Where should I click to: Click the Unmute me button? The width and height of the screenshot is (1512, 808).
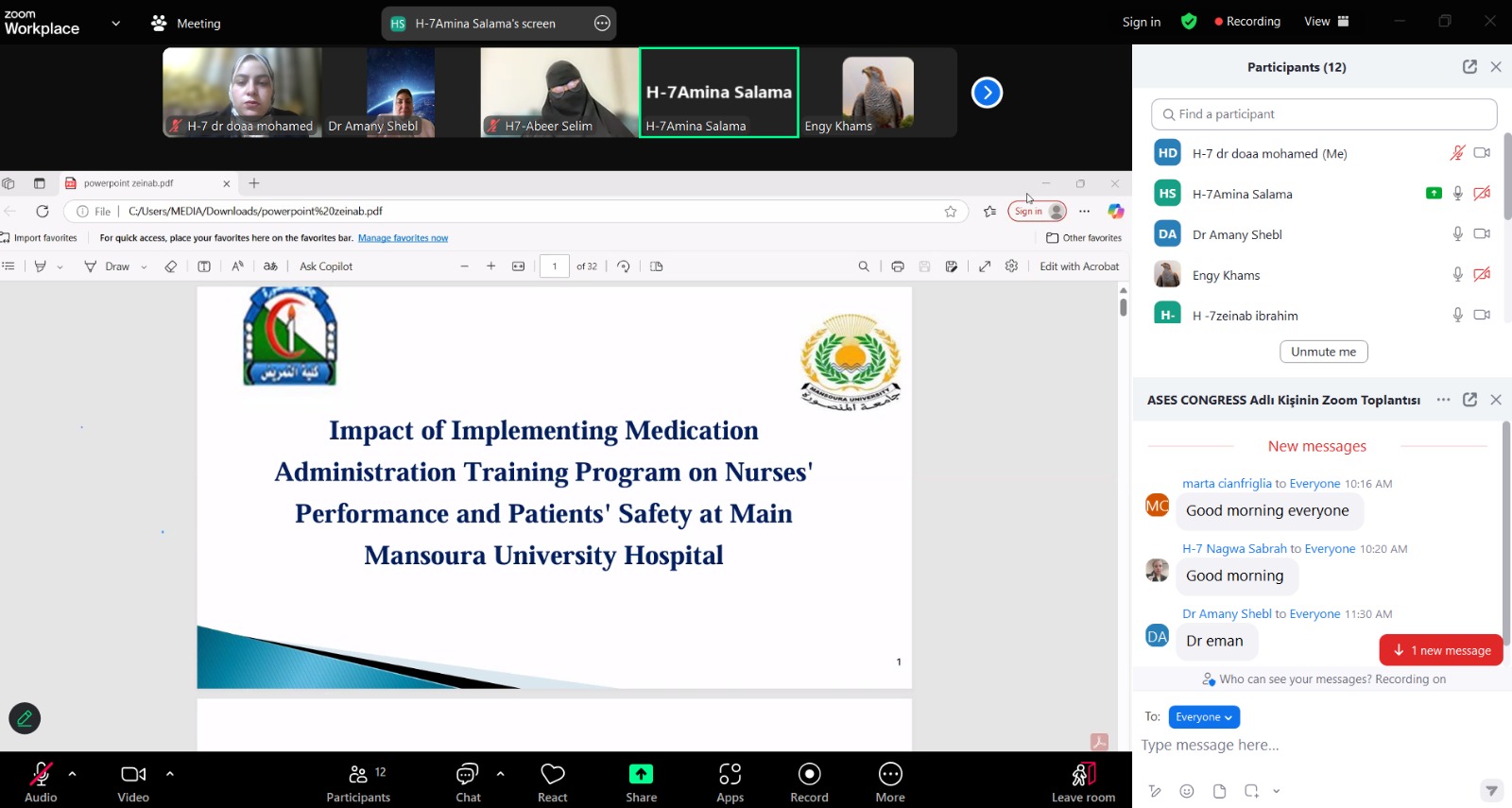click(x=1323, y=352)
